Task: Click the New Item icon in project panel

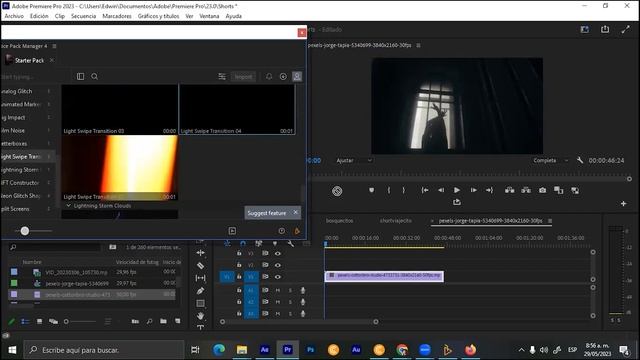Action: pyautogui.click(x=178, y=322)
